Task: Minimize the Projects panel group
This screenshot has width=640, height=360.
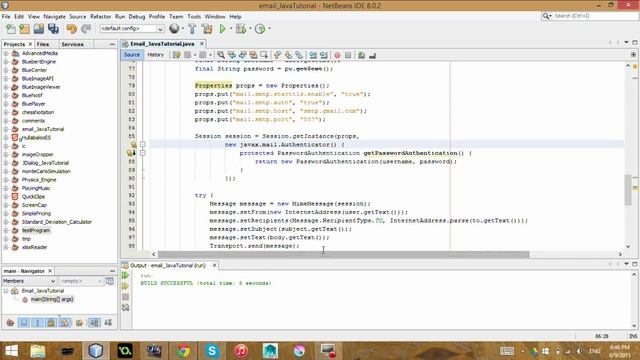Action: click(x=112, y=44)
